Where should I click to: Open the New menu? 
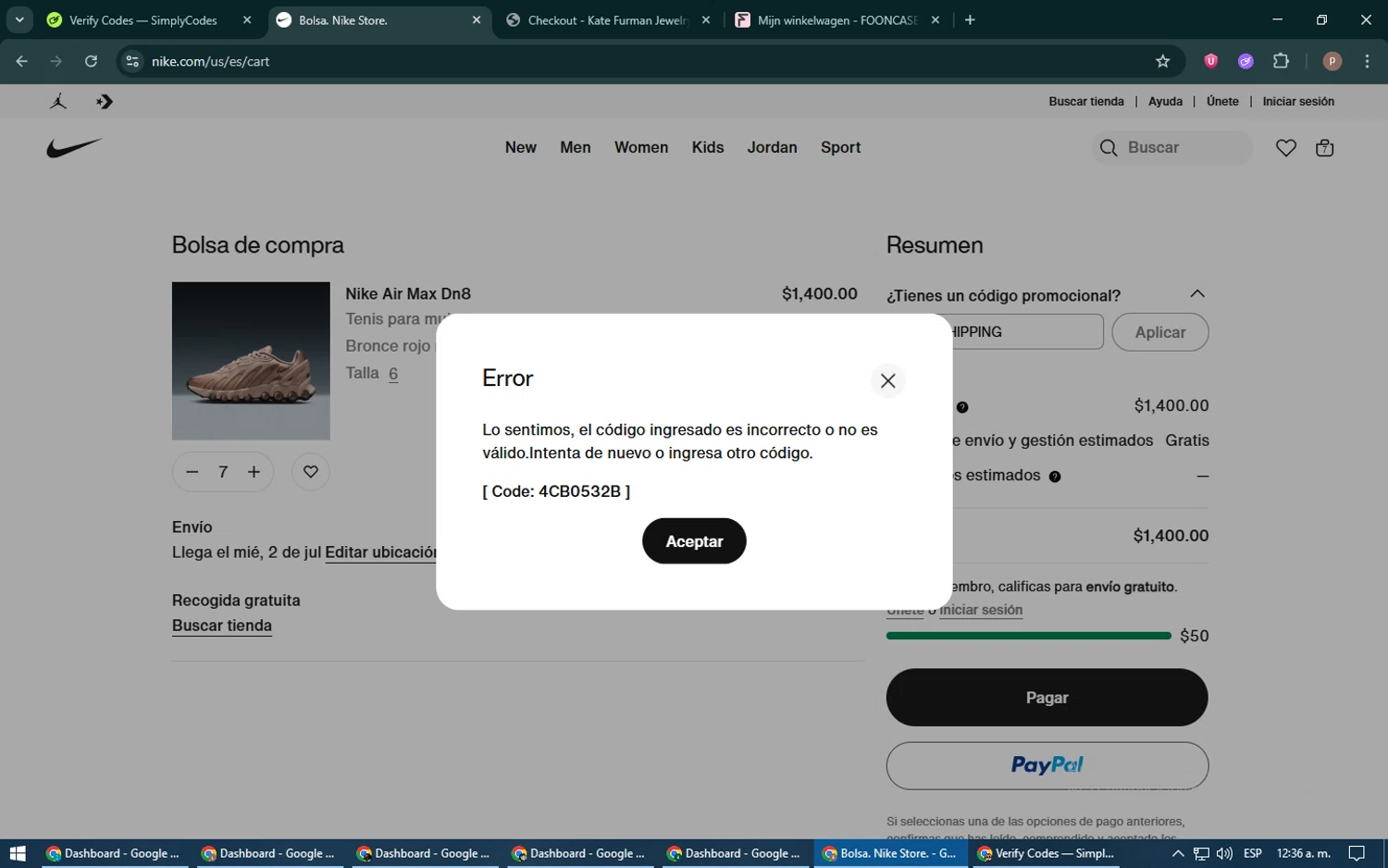[x=521, y=148]
